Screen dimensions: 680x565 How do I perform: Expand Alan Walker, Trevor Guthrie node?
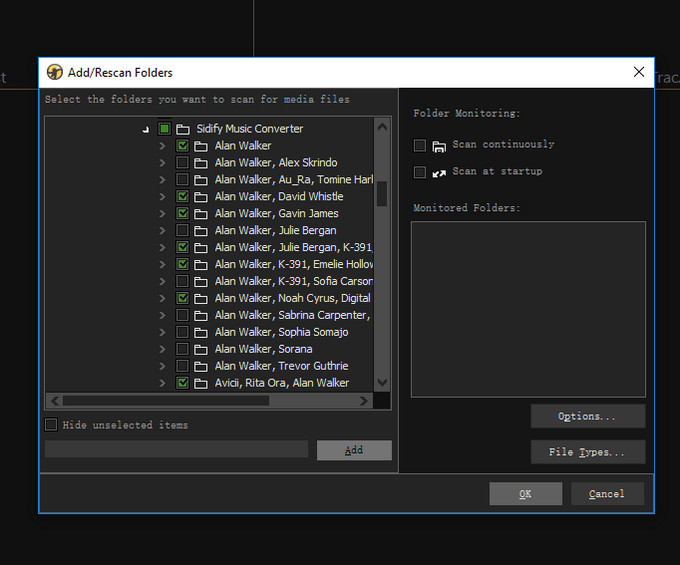[162, 366]
